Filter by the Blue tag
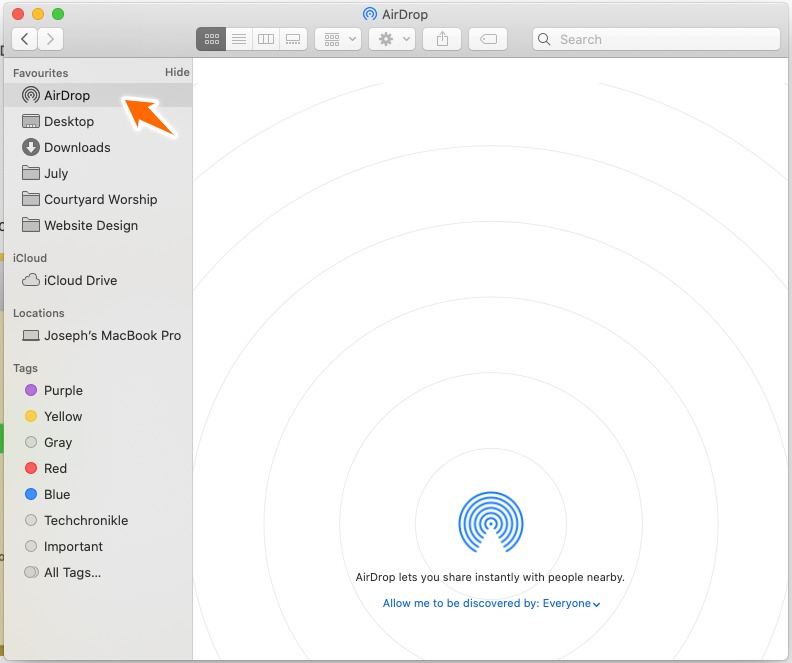Image resolution: width=792 pixels, height=663 pixels. click(98, 494)
